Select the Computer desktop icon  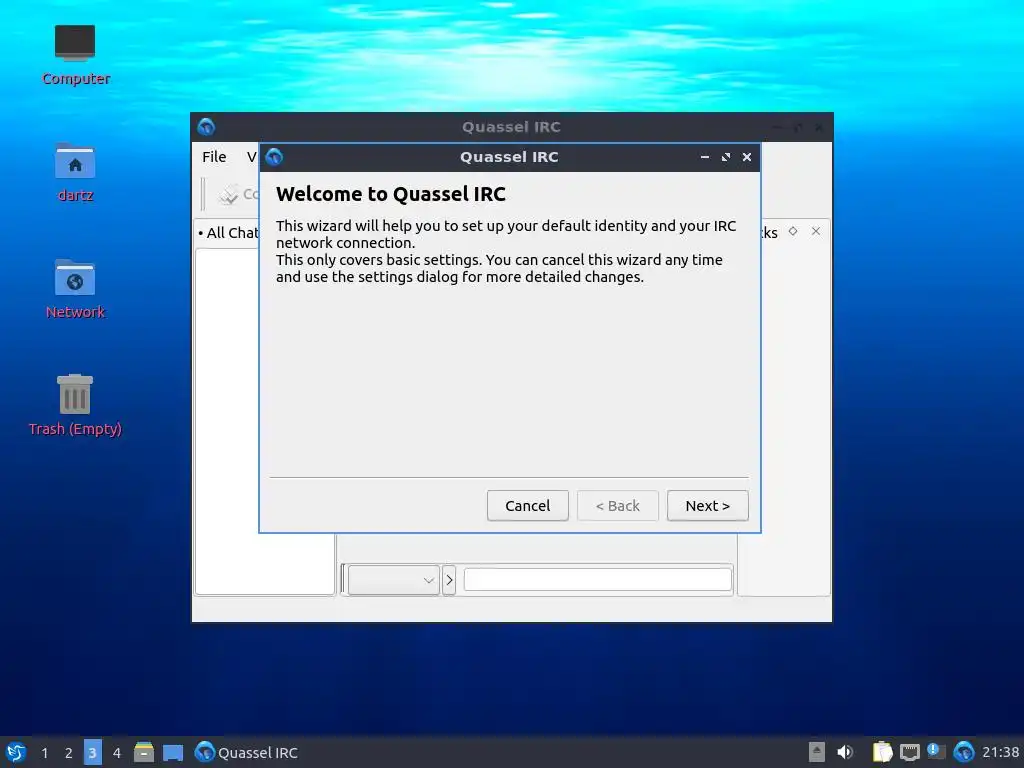coord(75,56)
